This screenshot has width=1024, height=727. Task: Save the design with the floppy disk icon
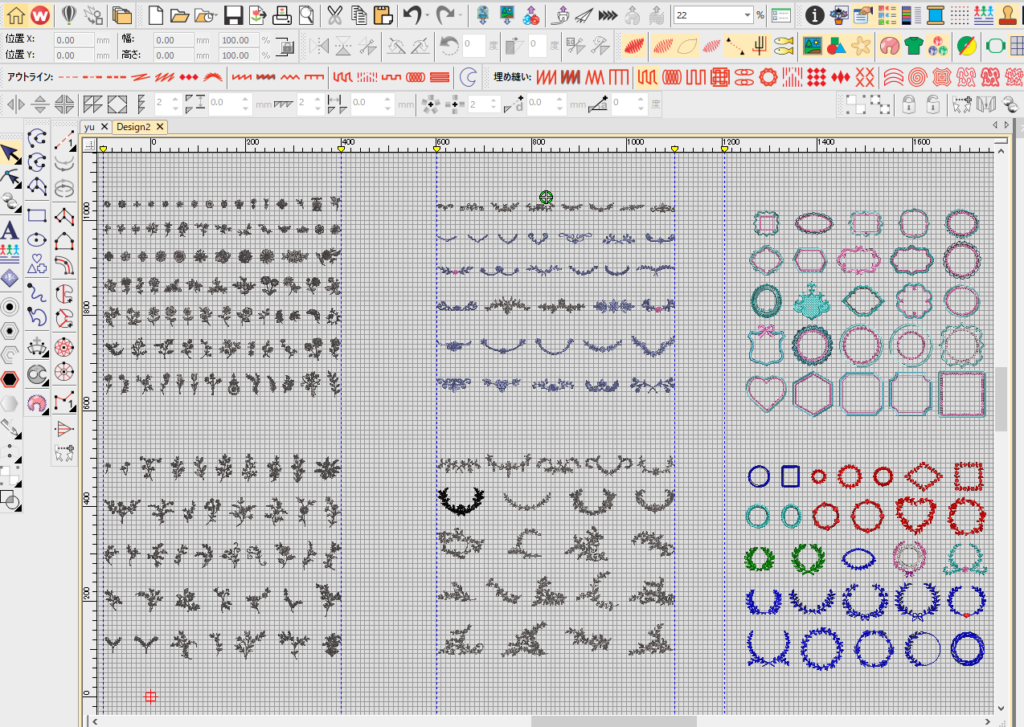click(x=232, y=15)
